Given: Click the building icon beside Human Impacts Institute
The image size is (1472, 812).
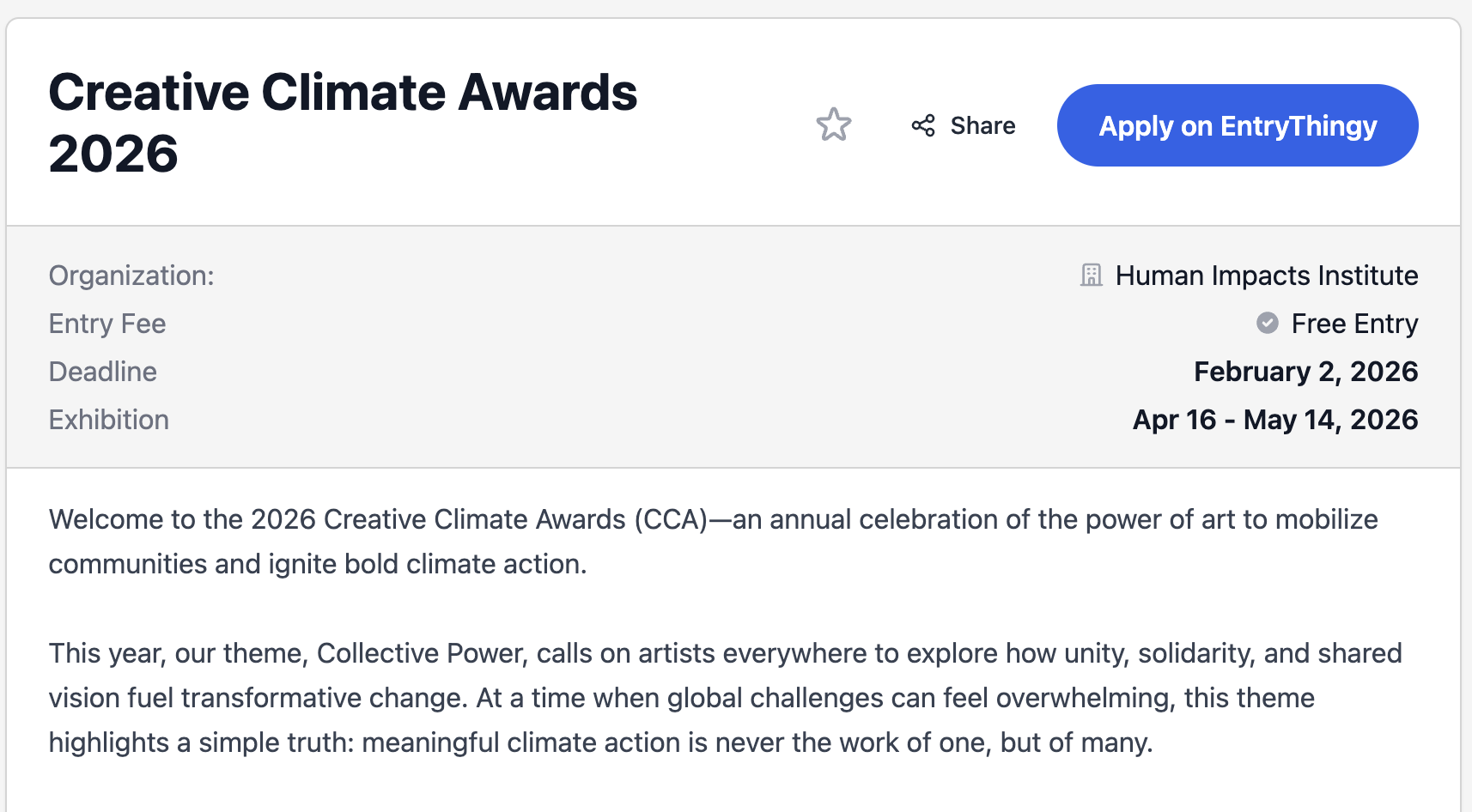Looking at the screenshot, I should tap(1091, 276).
